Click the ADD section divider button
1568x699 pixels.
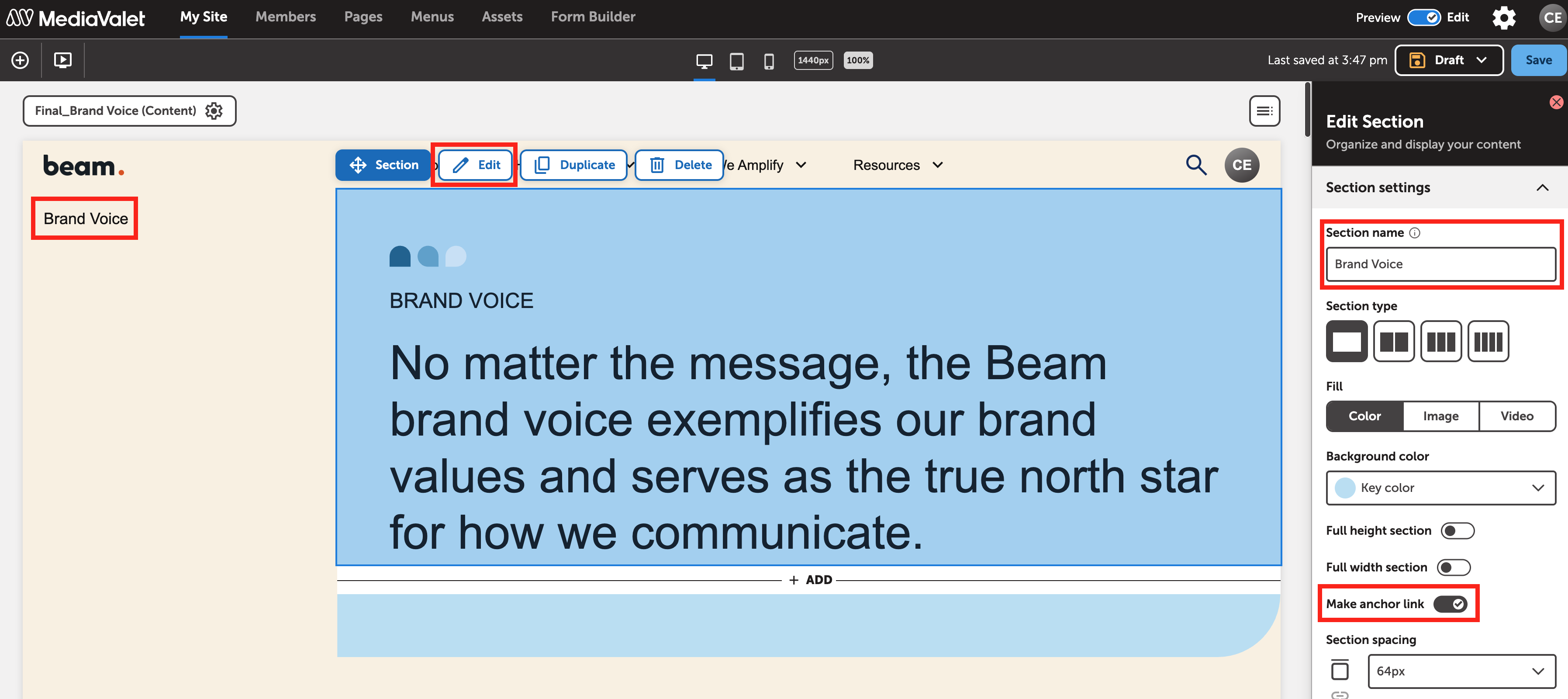coord(811,580)
